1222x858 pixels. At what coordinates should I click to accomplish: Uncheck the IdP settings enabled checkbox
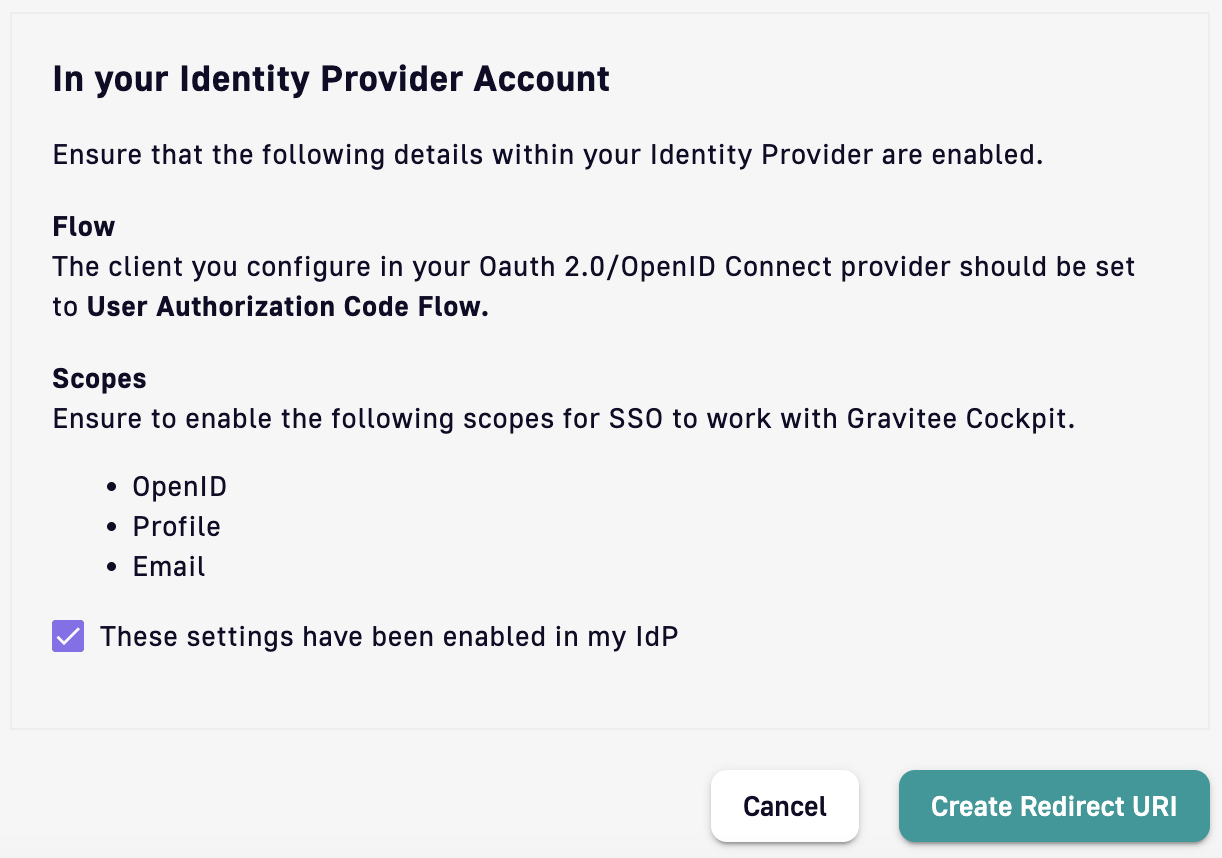pyautogui.click(x=68, y=636)
